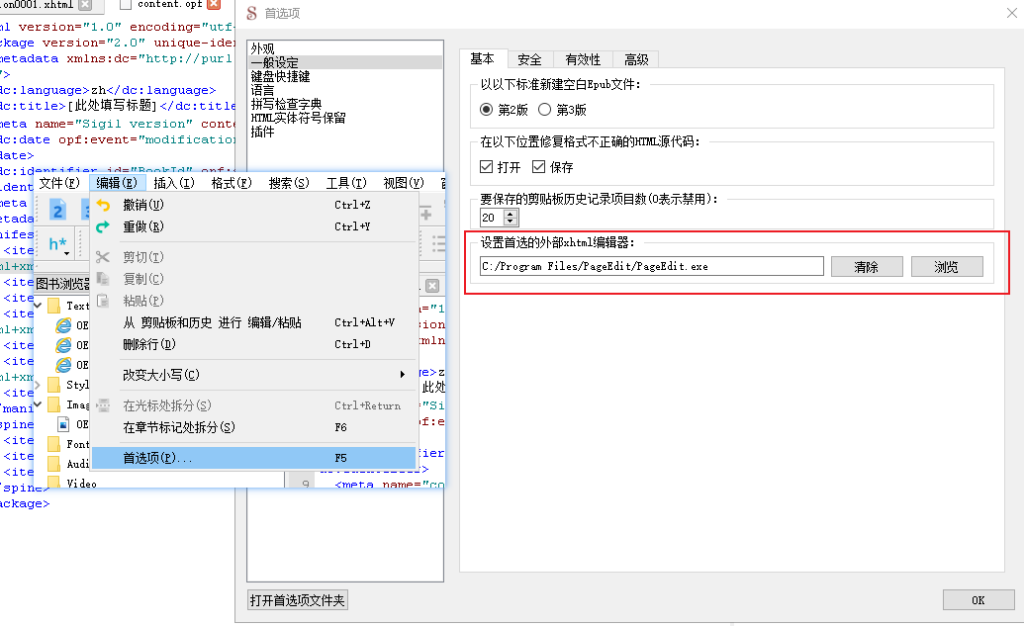Click the copy icon beside 复制(C)
This screenshot has width=1024, height=626.
click(x=103, y=279)
